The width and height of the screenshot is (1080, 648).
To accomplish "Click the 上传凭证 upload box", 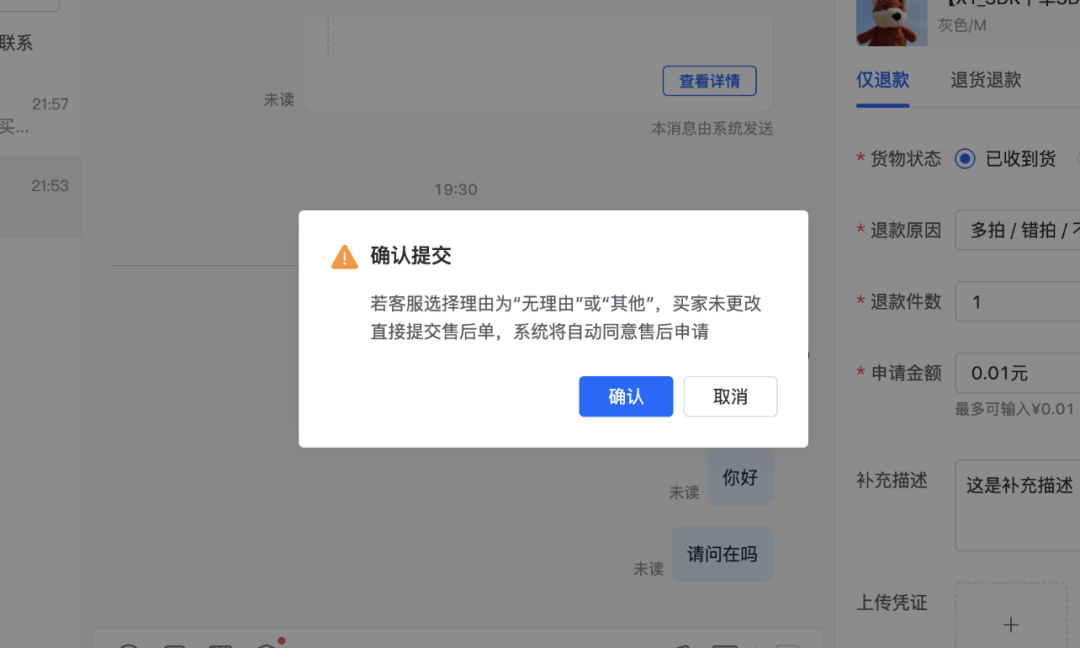I will [1010, 615].
